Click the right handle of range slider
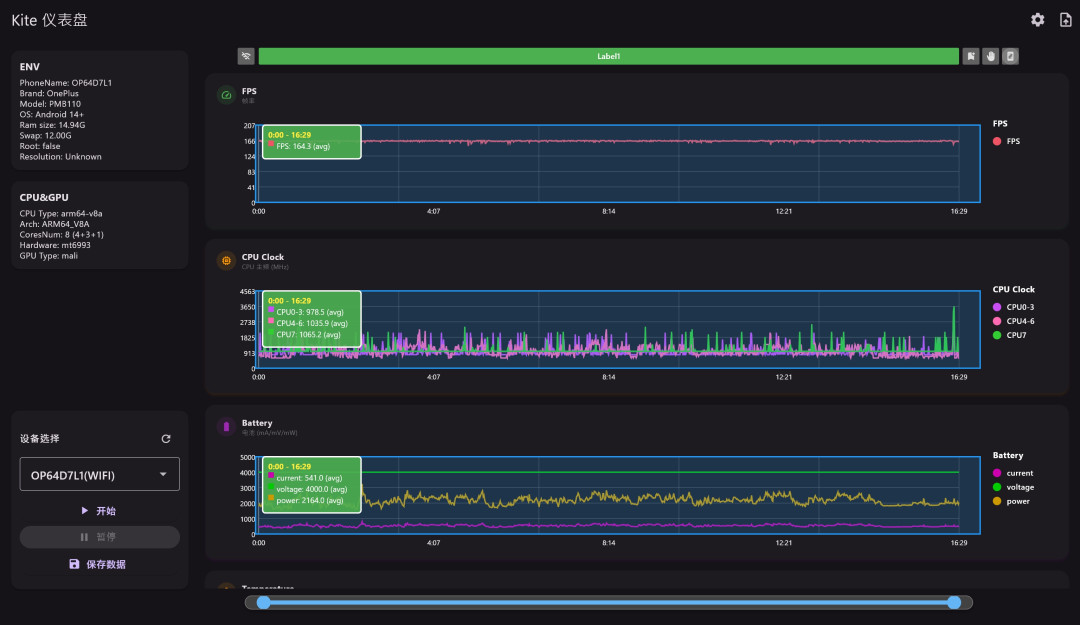The height and width of the screenshot is (625, 1080). click(x=954, y=602)
